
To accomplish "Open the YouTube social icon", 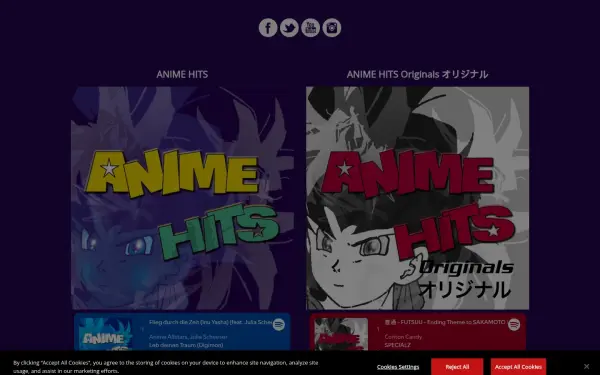I will click(310, 28).
